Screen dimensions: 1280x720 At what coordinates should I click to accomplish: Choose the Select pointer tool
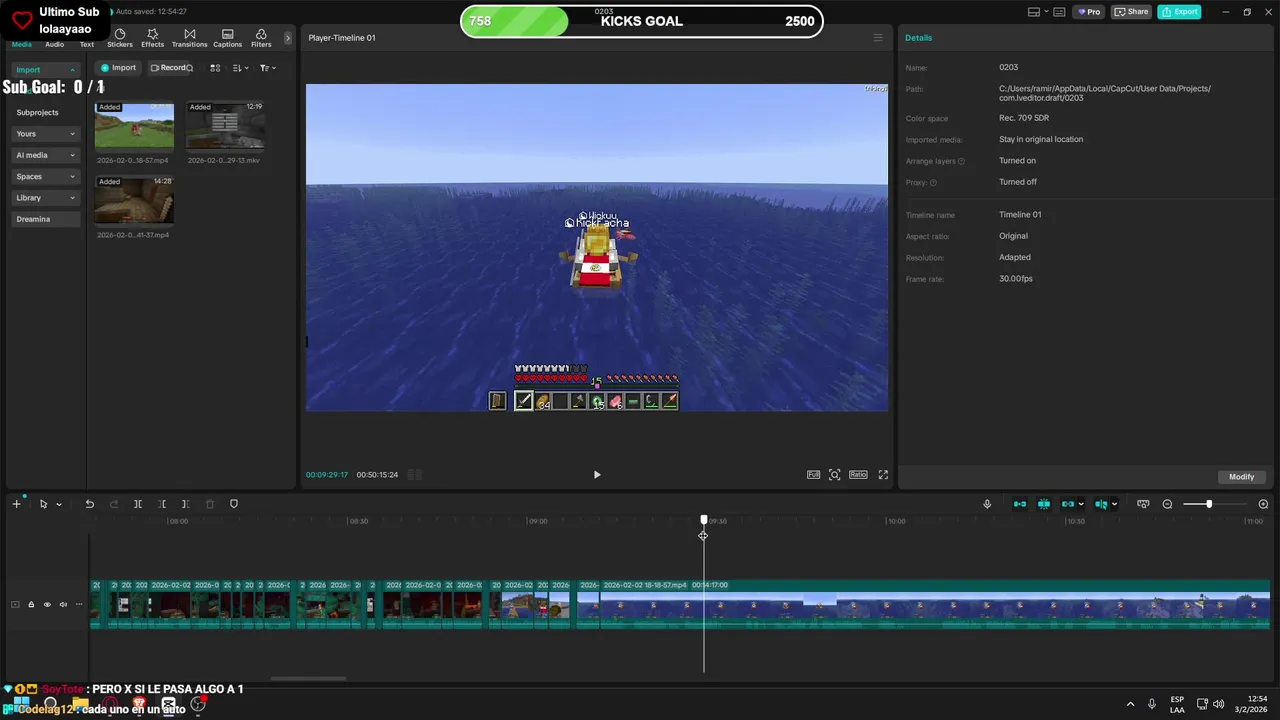43,504
